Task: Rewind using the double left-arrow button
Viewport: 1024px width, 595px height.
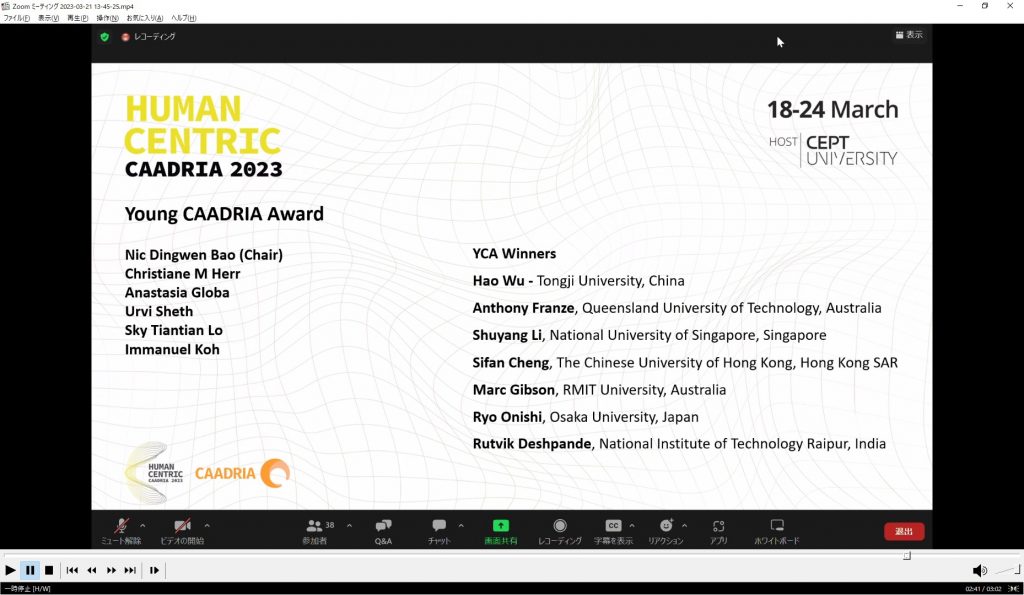Action: [x=91, y=570]
